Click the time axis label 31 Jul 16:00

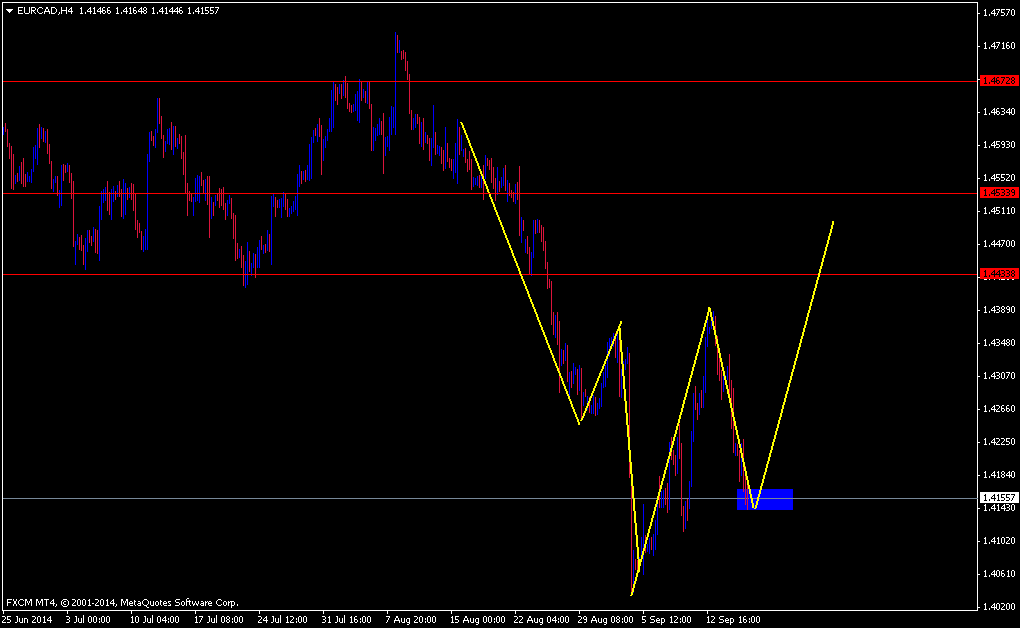pos(347,620)
